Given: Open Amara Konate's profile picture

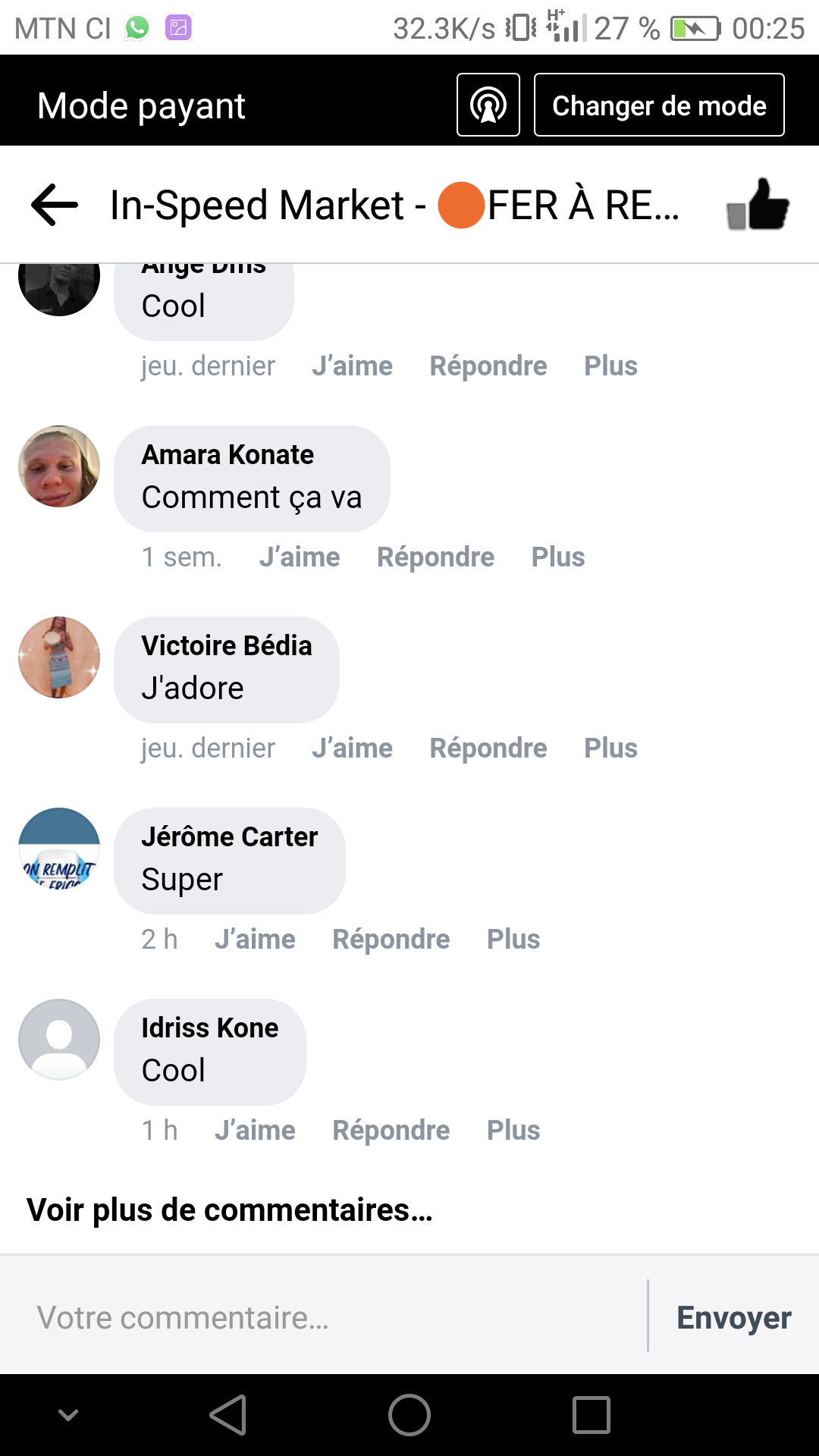Looking at the screenshot, I should (x=59, y=466).
